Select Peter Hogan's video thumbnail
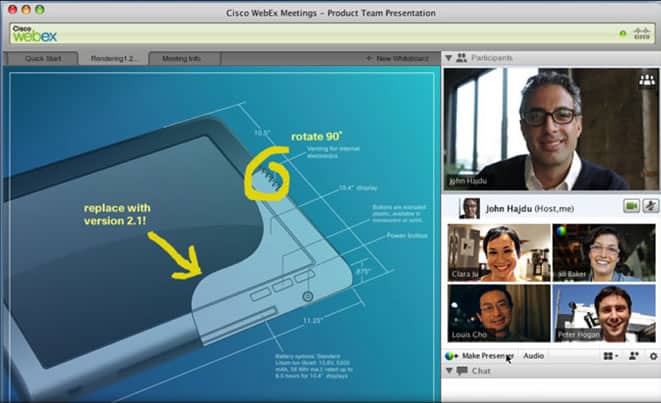661x403 pixels. pyautogui.click(x=604, y=313)
